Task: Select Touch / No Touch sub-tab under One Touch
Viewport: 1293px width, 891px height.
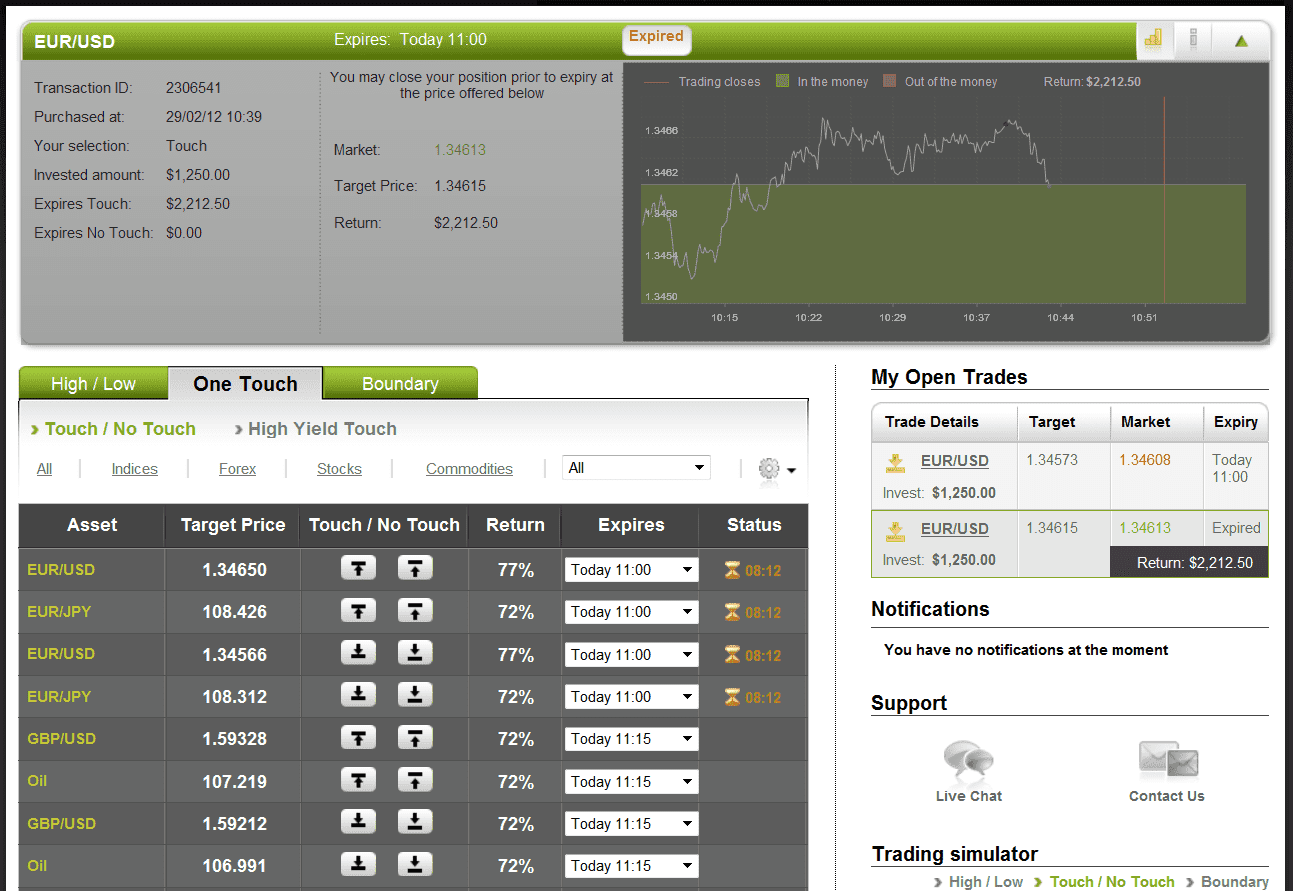Action: 120,429
